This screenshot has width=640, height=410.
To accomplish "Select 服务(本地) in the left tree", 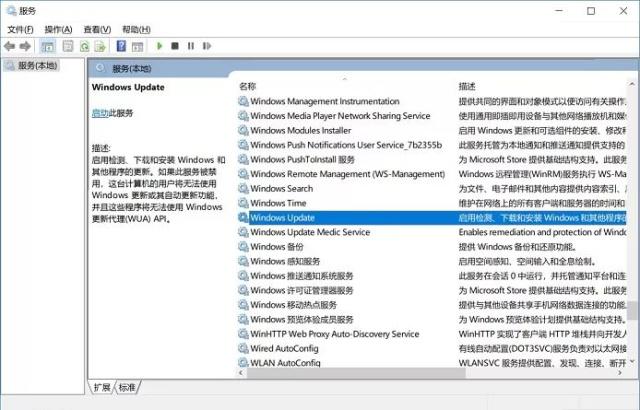I will tap(32, 66).
